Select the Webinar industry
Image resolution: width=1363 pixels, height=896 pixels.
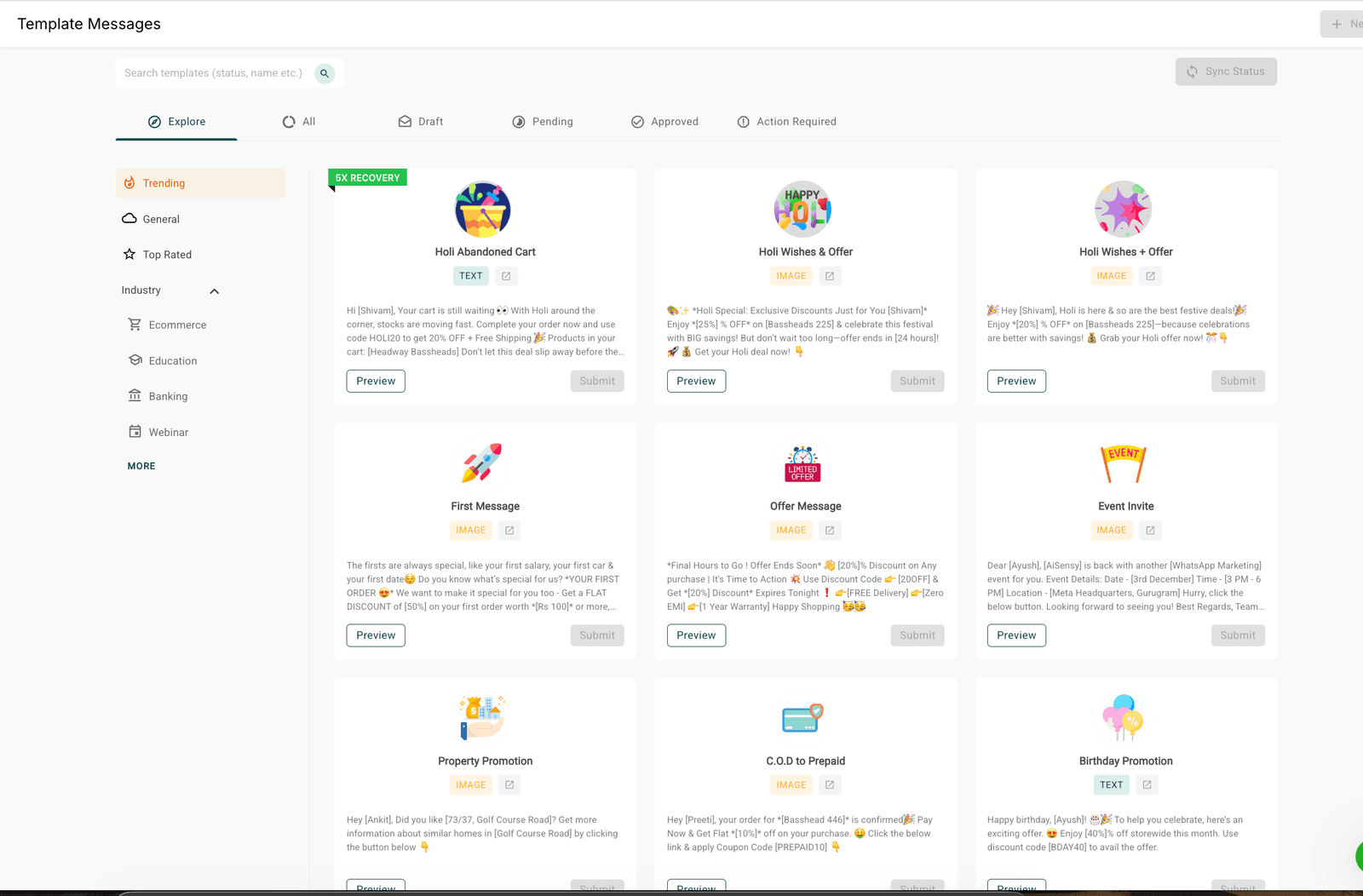pyautogui.click(x=158, y=433)
